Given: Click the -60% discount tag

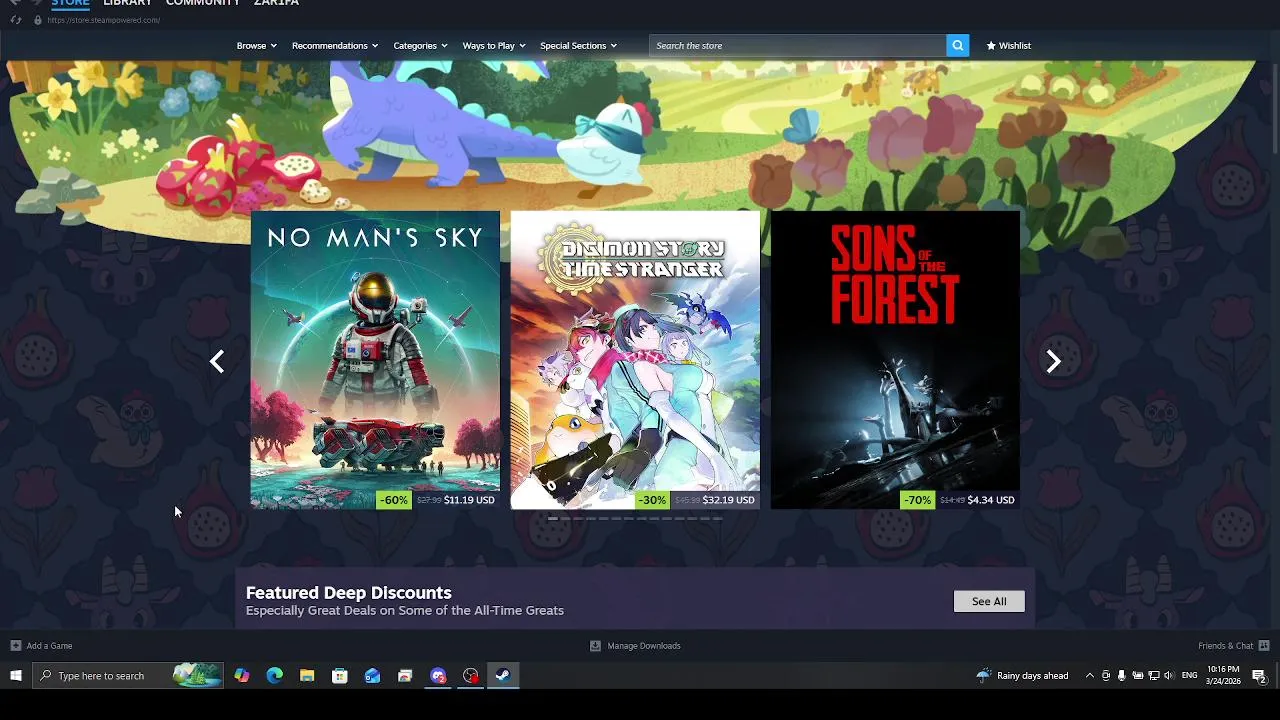Looking at the screenshot, I should 393,500.
